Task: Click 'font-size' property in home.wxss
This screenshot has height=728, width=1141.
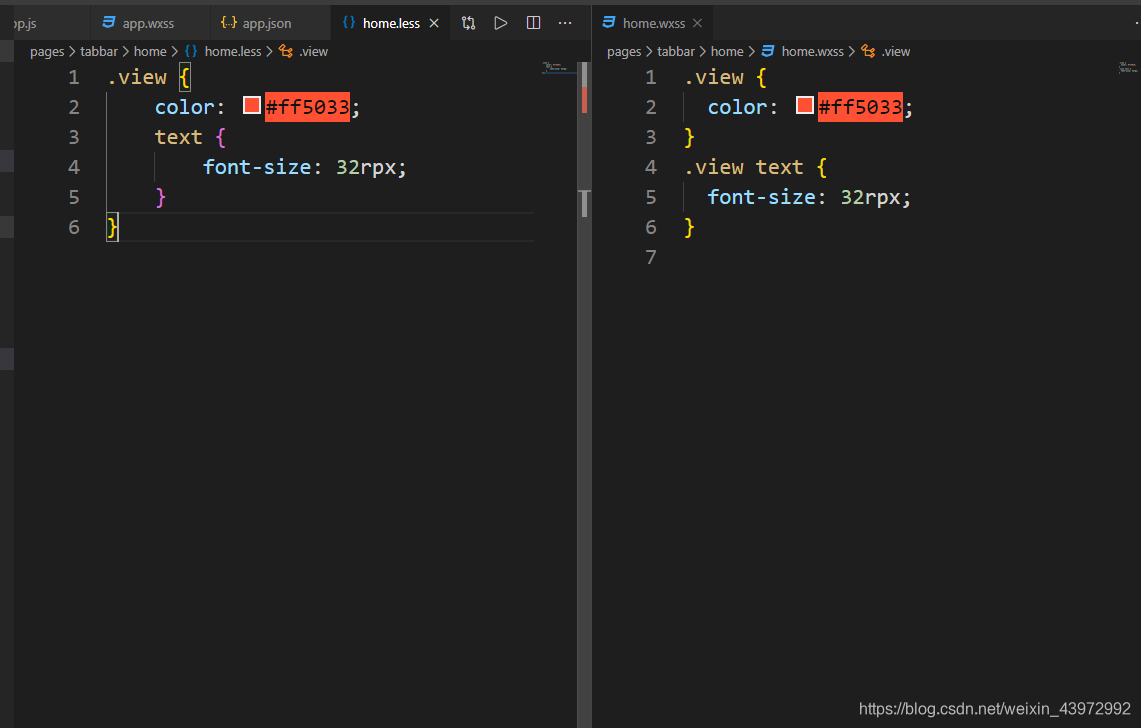Action: pos(761,197)
